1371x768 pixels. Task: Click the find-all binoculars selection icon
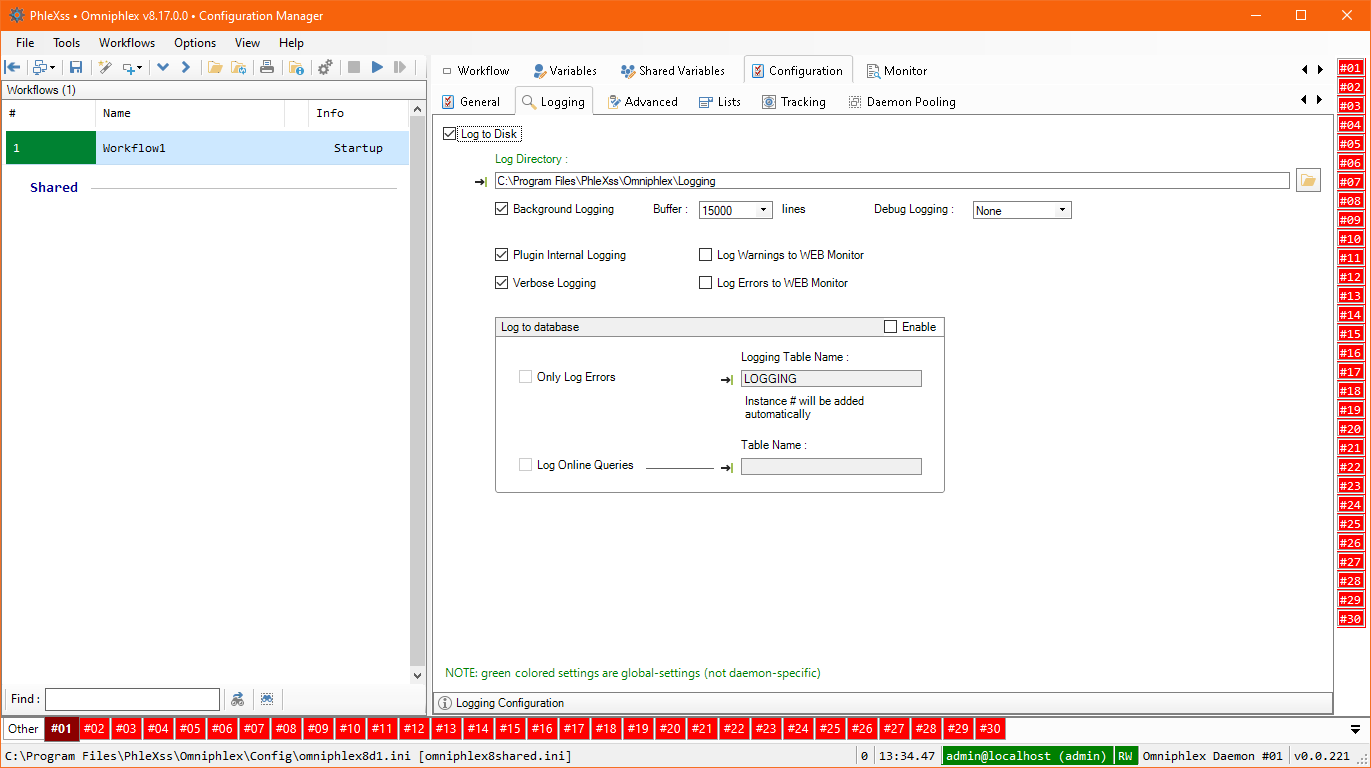click(267, 699)
